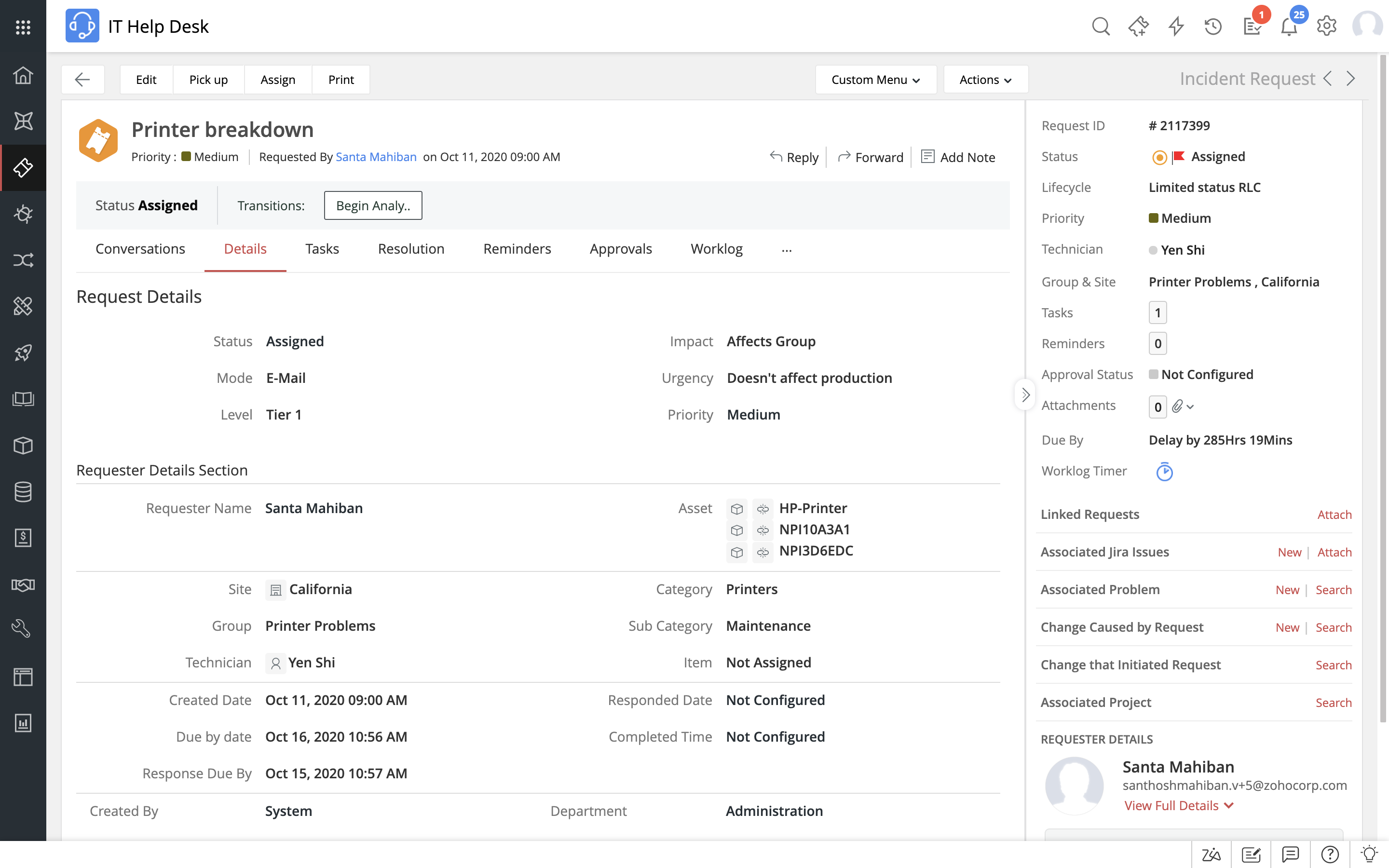
Task: Open the Worklog tab
Action: pos(716,248)
